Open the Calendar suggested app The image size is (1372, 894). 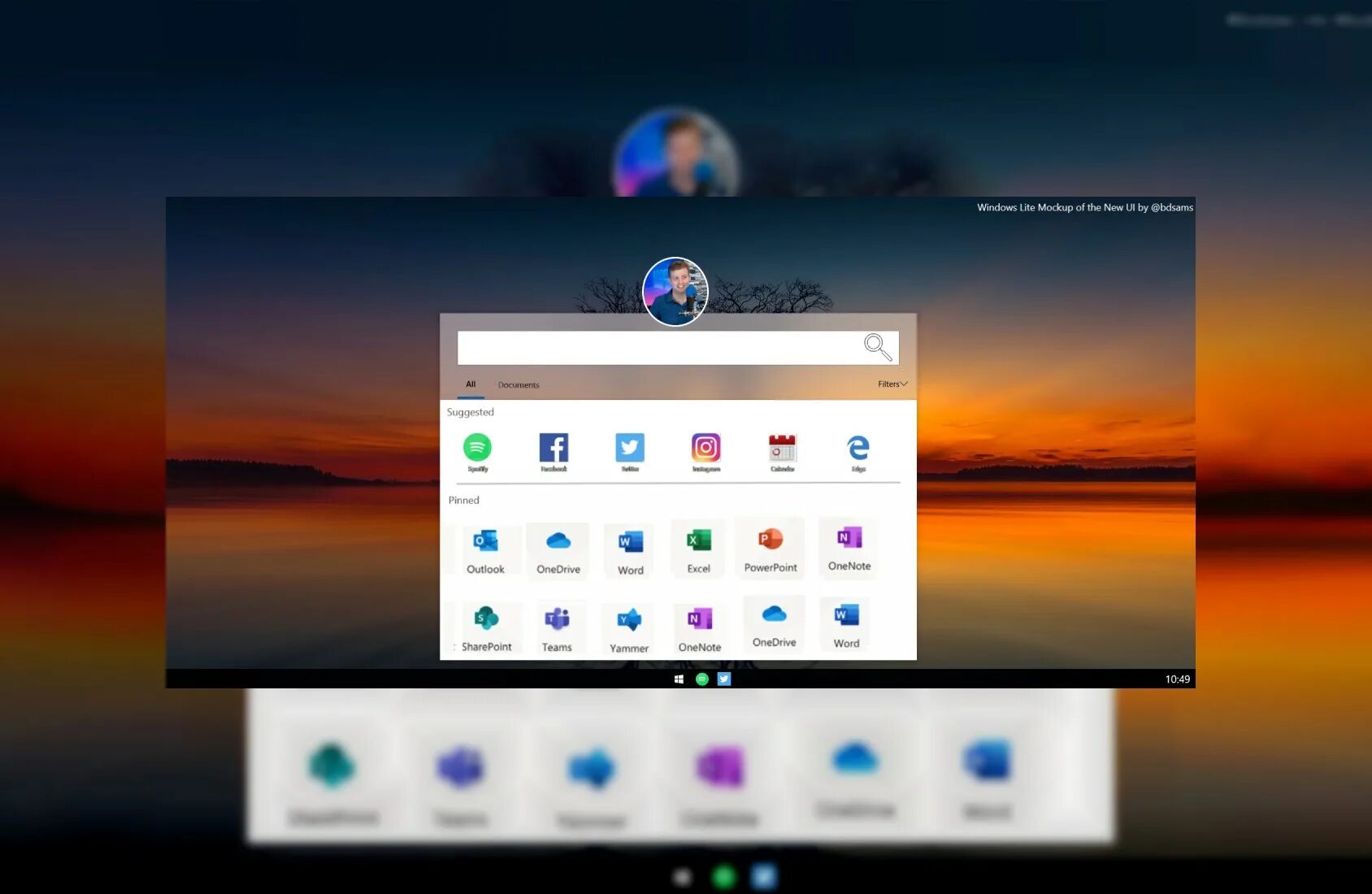pos(782,451)
